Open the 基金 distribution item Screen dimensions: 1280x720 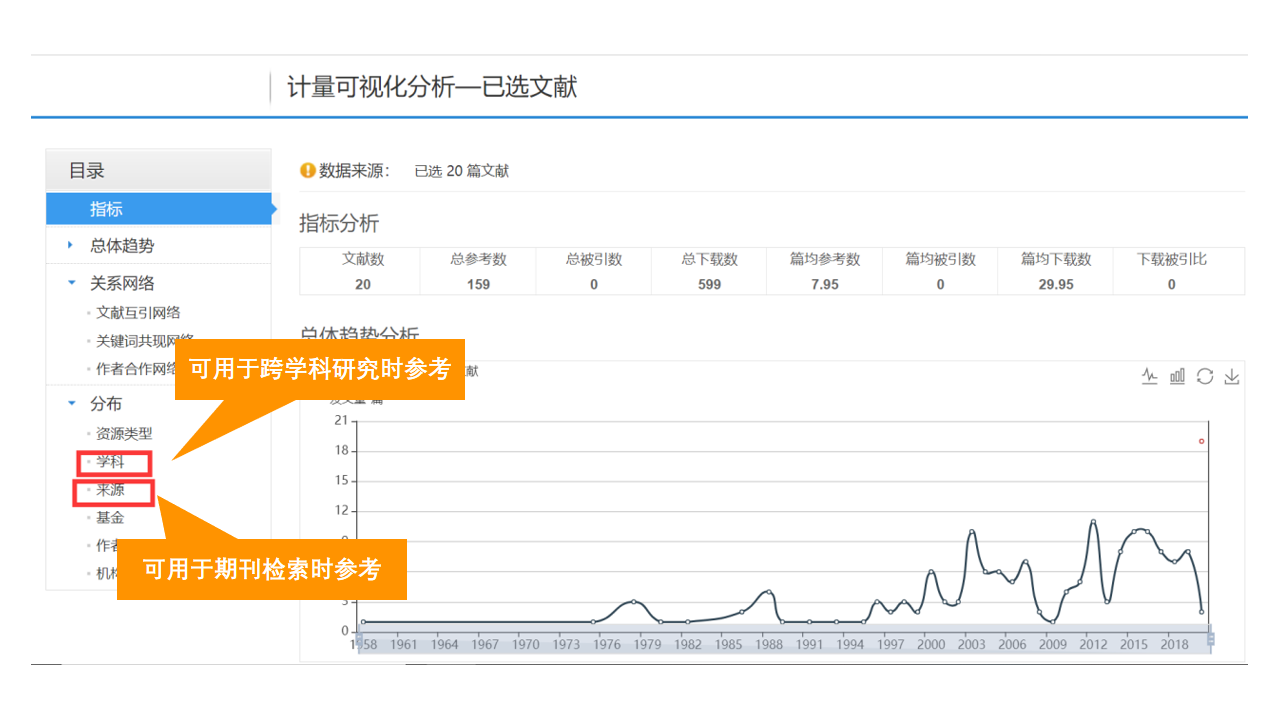click(110, 518)
